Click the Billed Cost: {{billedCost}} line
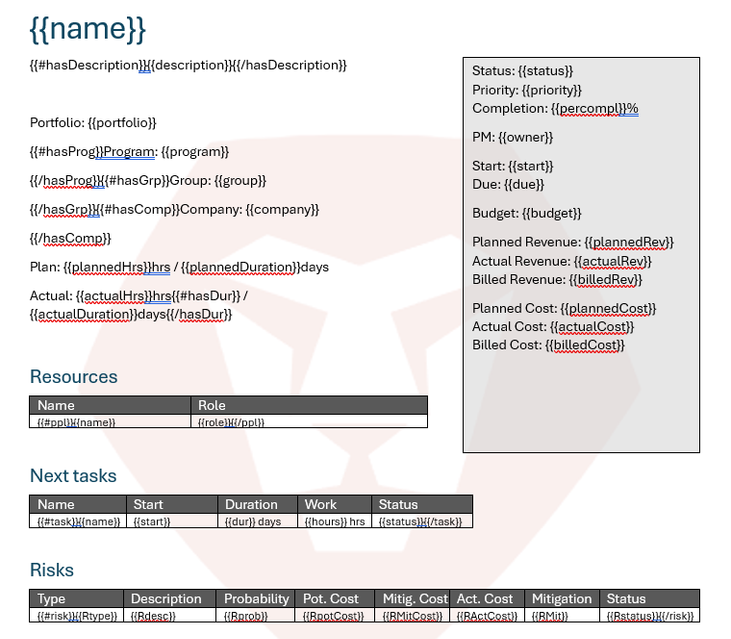The image size is (731, 639). 548,345
